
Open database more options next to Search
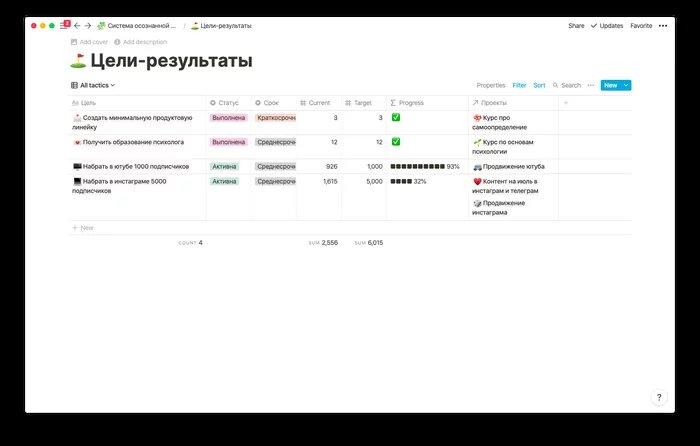point(591,85)
